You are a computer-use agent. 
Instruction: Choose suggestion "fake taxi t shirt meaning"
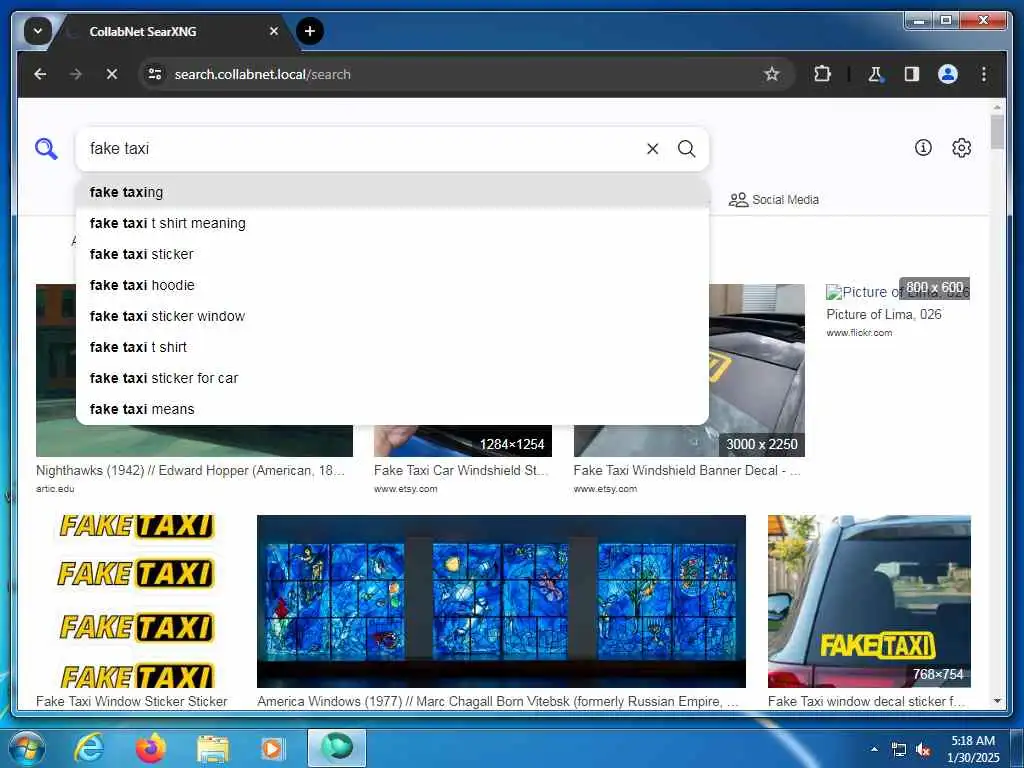click(392, 223)
